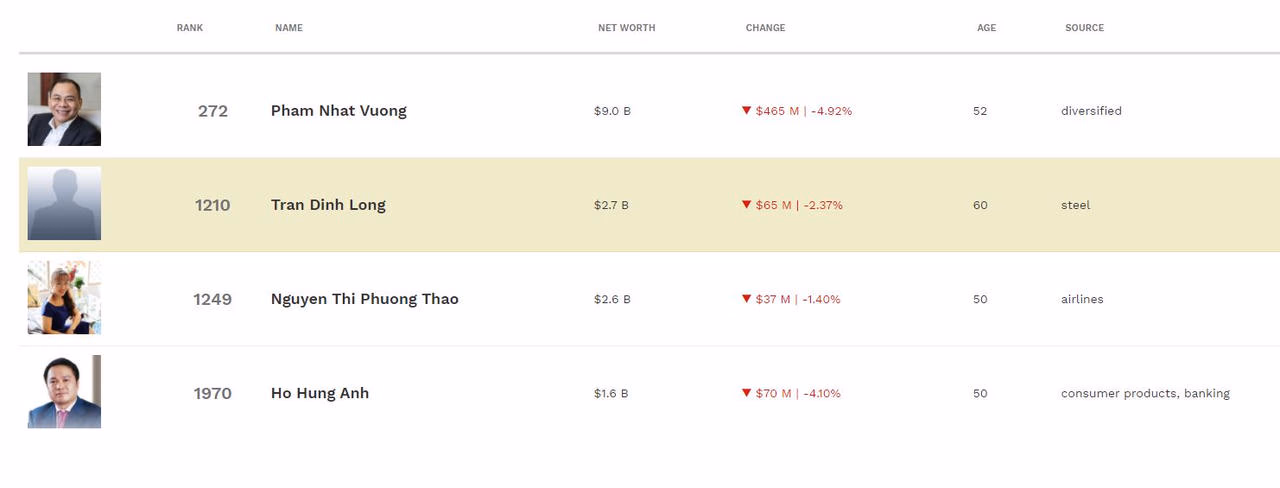Open Ho Hung Anh's name link
Viewport: 1280px width, 488px height.
pyautogui.click(x=320, y=393)
